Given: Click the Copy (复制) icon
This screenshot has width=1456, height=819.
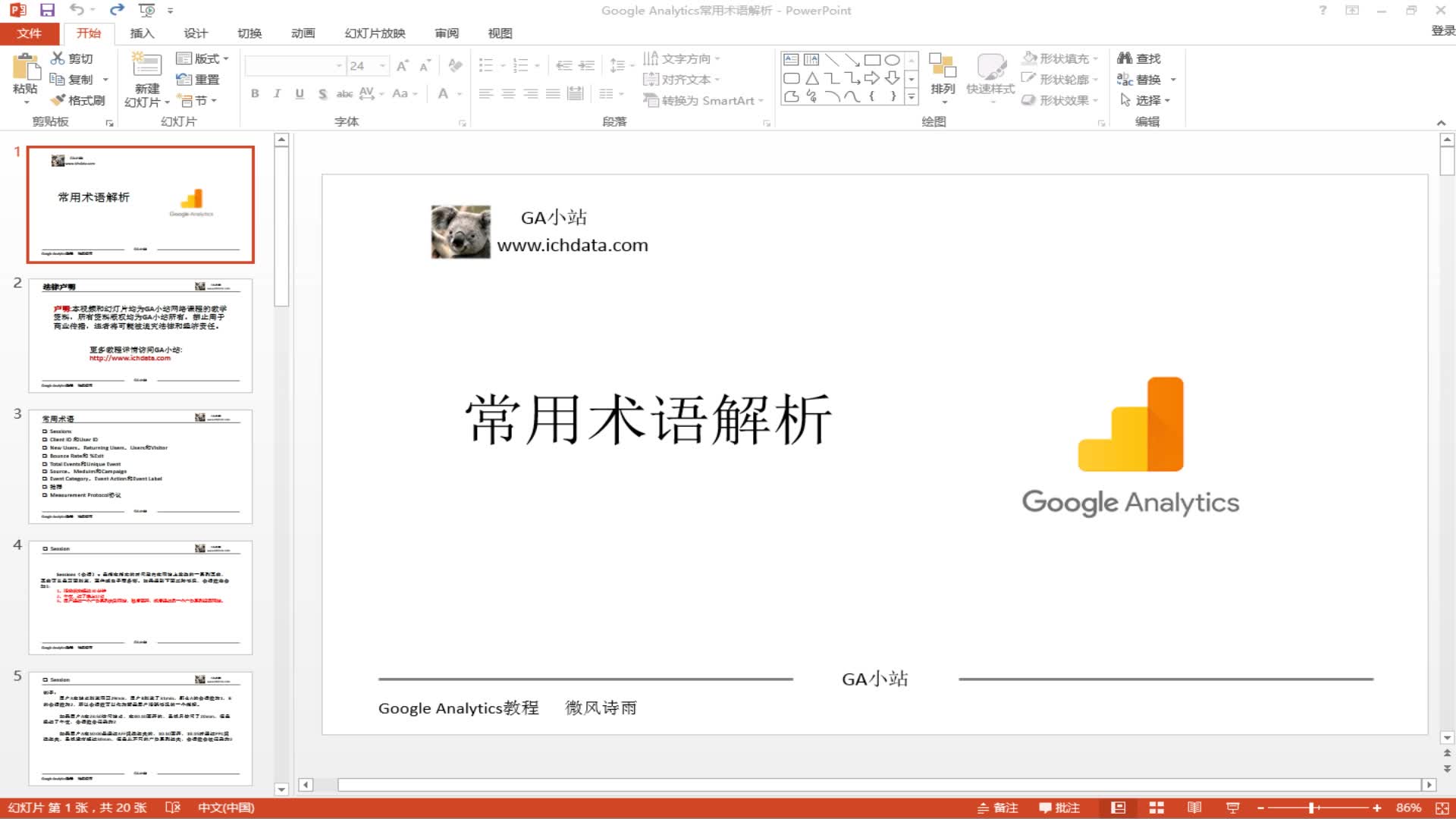Looking at the screenshot, I should point(57,79).
